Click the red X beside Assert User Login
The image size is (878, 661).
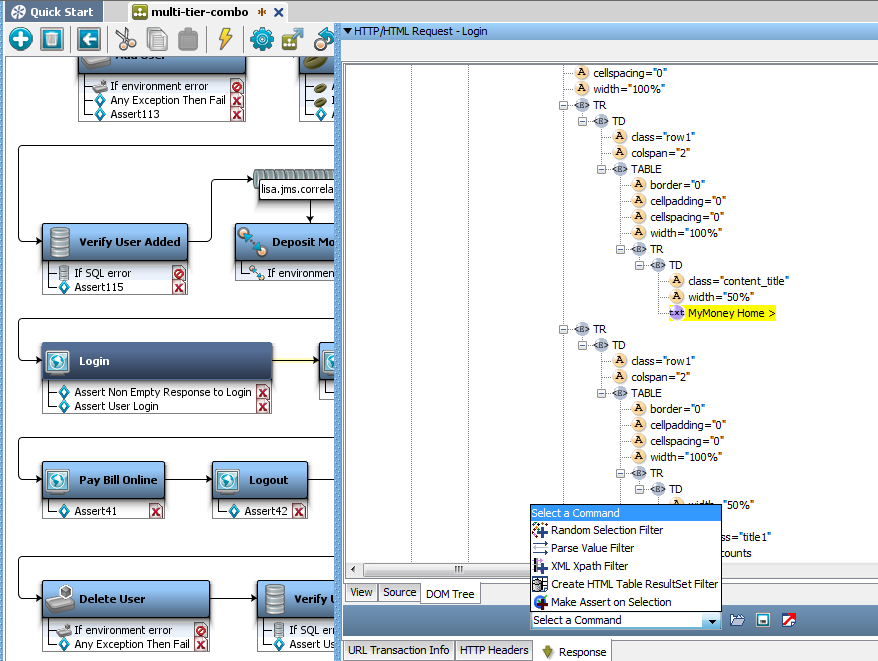[x=262, y=407]
